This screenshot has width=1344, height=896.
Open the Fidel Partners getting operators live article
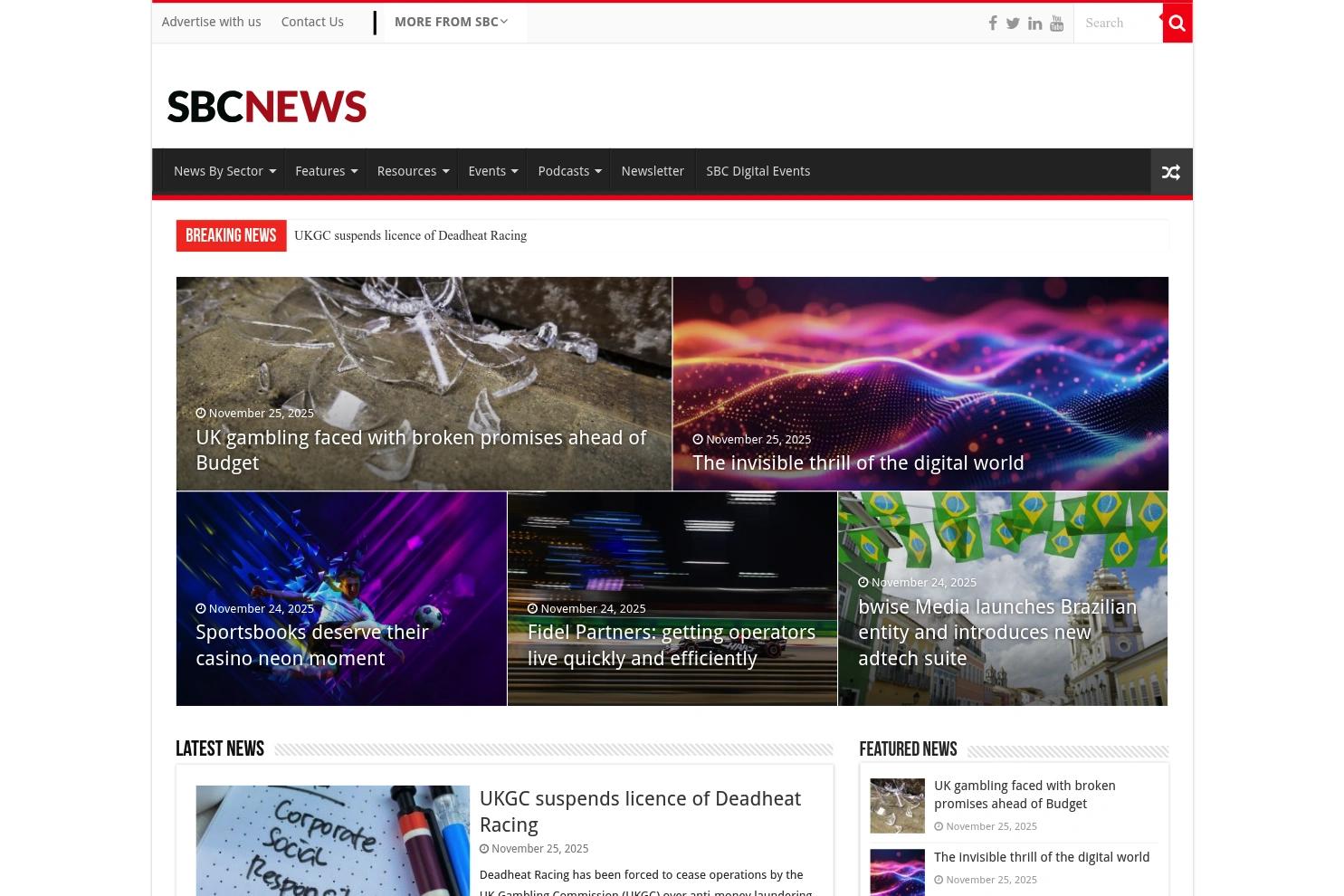point(672,645)
